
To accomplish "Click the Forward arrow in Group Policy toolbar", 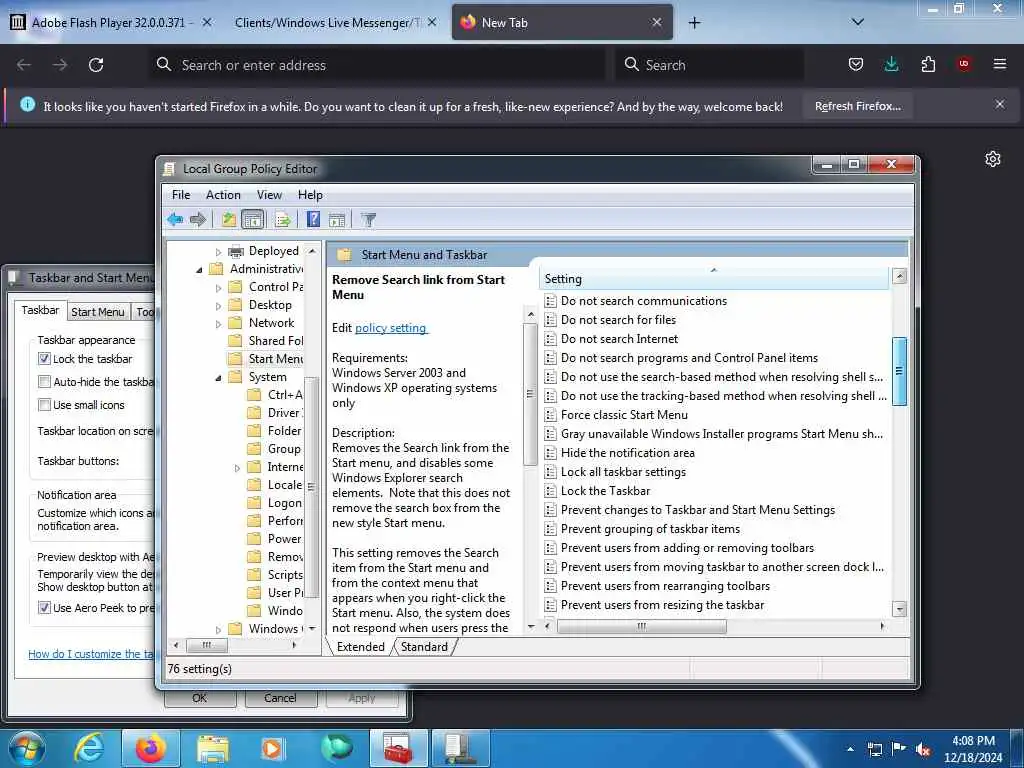I will tap(198, 219).
